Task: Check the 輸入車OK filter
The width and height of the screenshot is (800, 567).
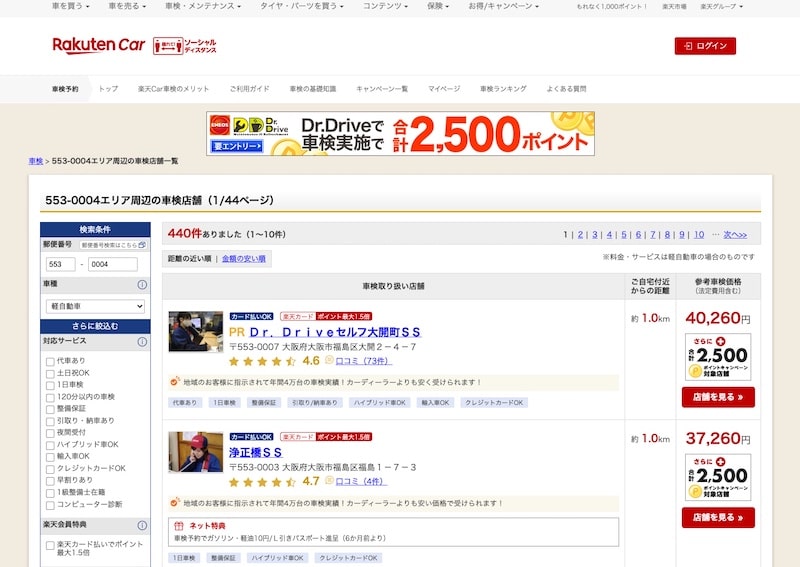Action: [x=50, y=457]
